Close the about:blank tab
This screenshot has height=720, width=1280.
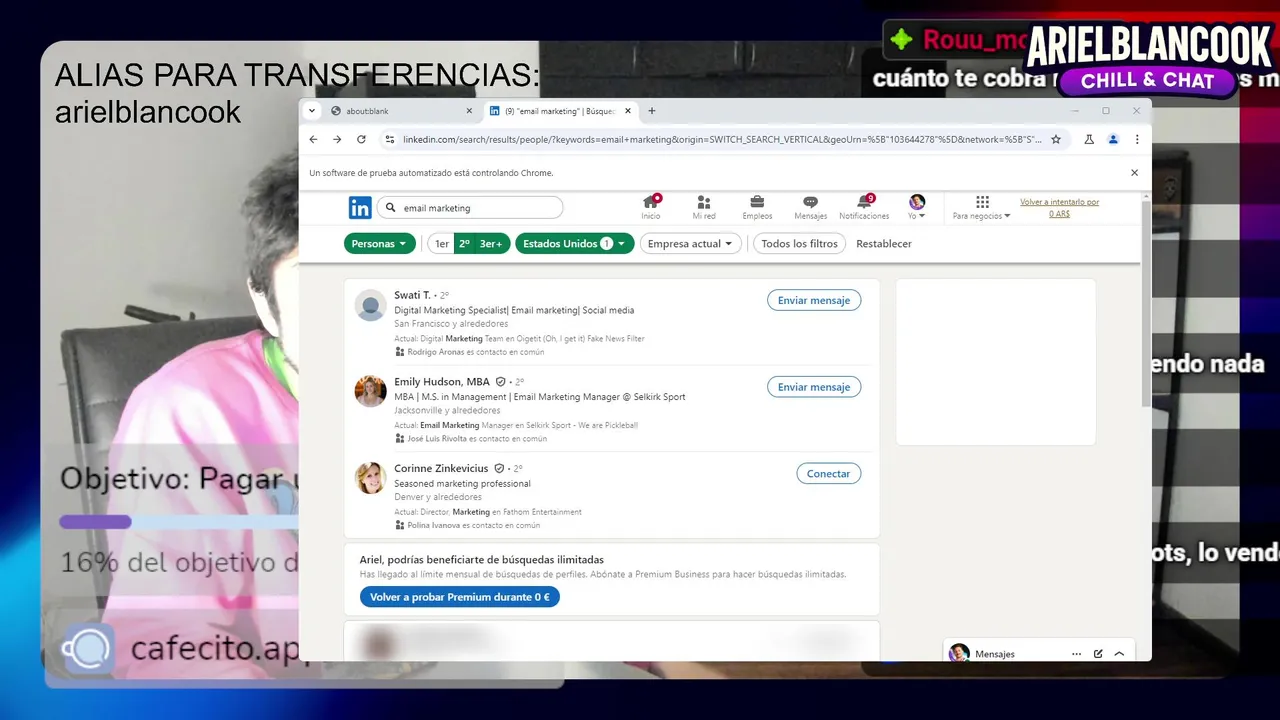[469, 111]
